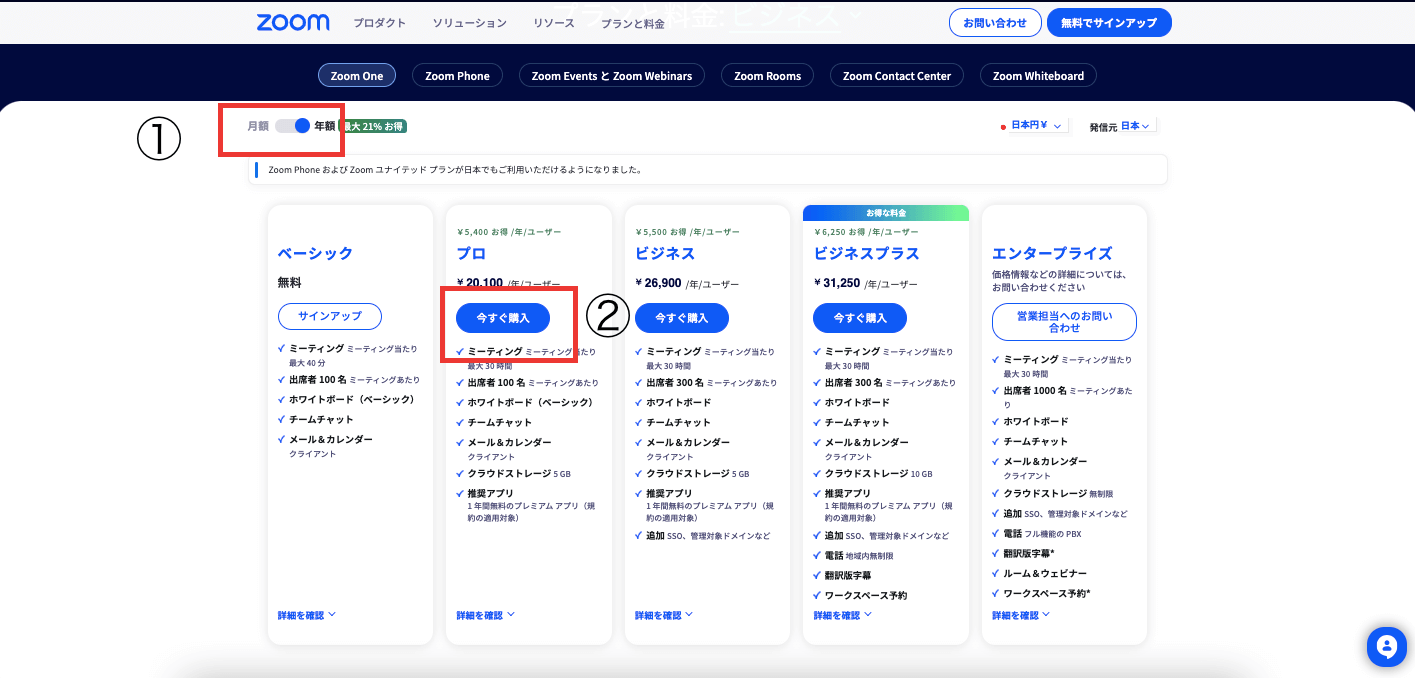Screen dimensions: 1415x678
Task: Click 今すぐ購入 for the ビジネスプラス plan
Action: pyautogui.click(x=860, y=317)
